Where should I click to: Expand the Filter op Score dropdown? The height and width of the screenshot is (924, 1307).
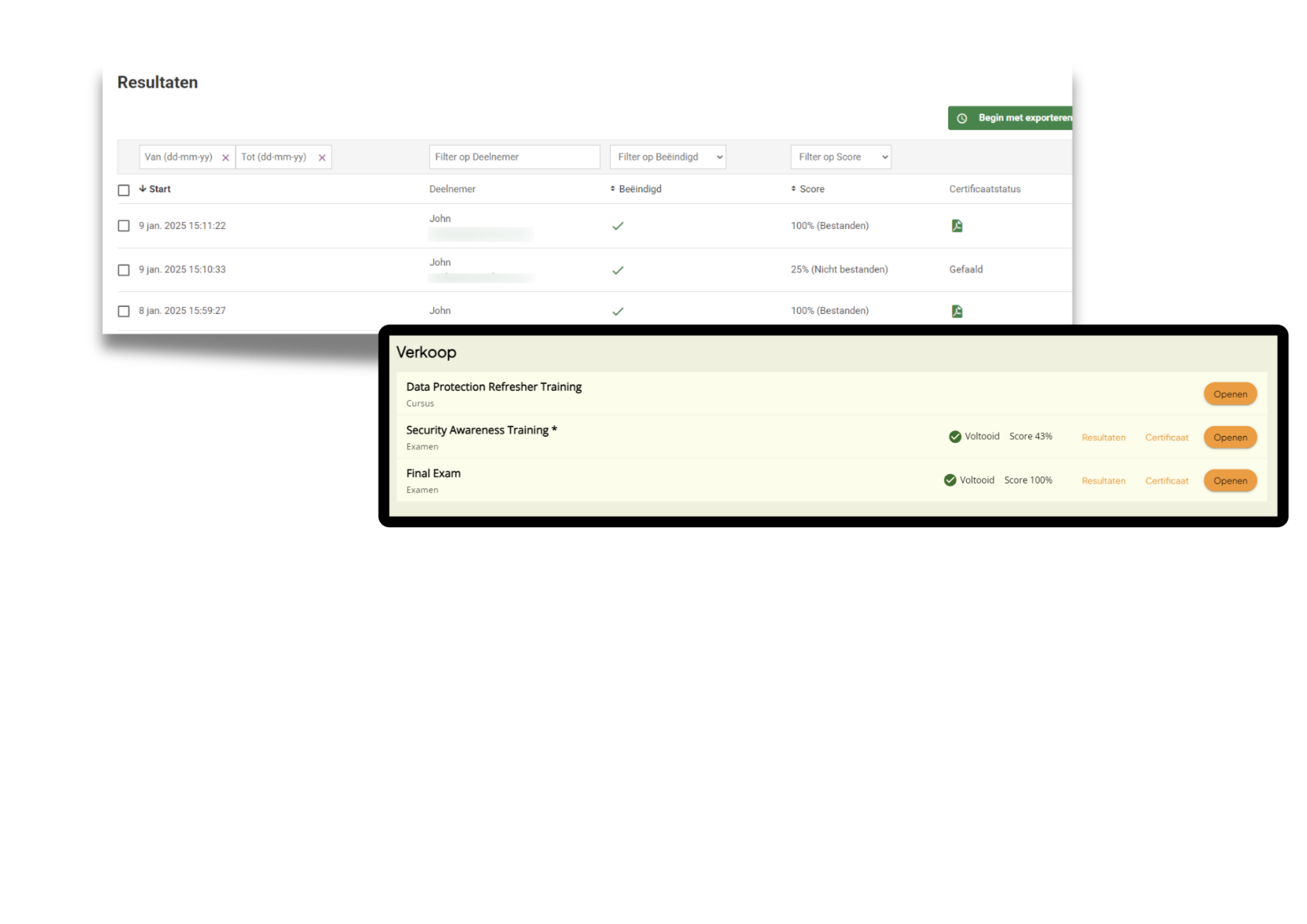pyautogui.click(x=840, y=157)
